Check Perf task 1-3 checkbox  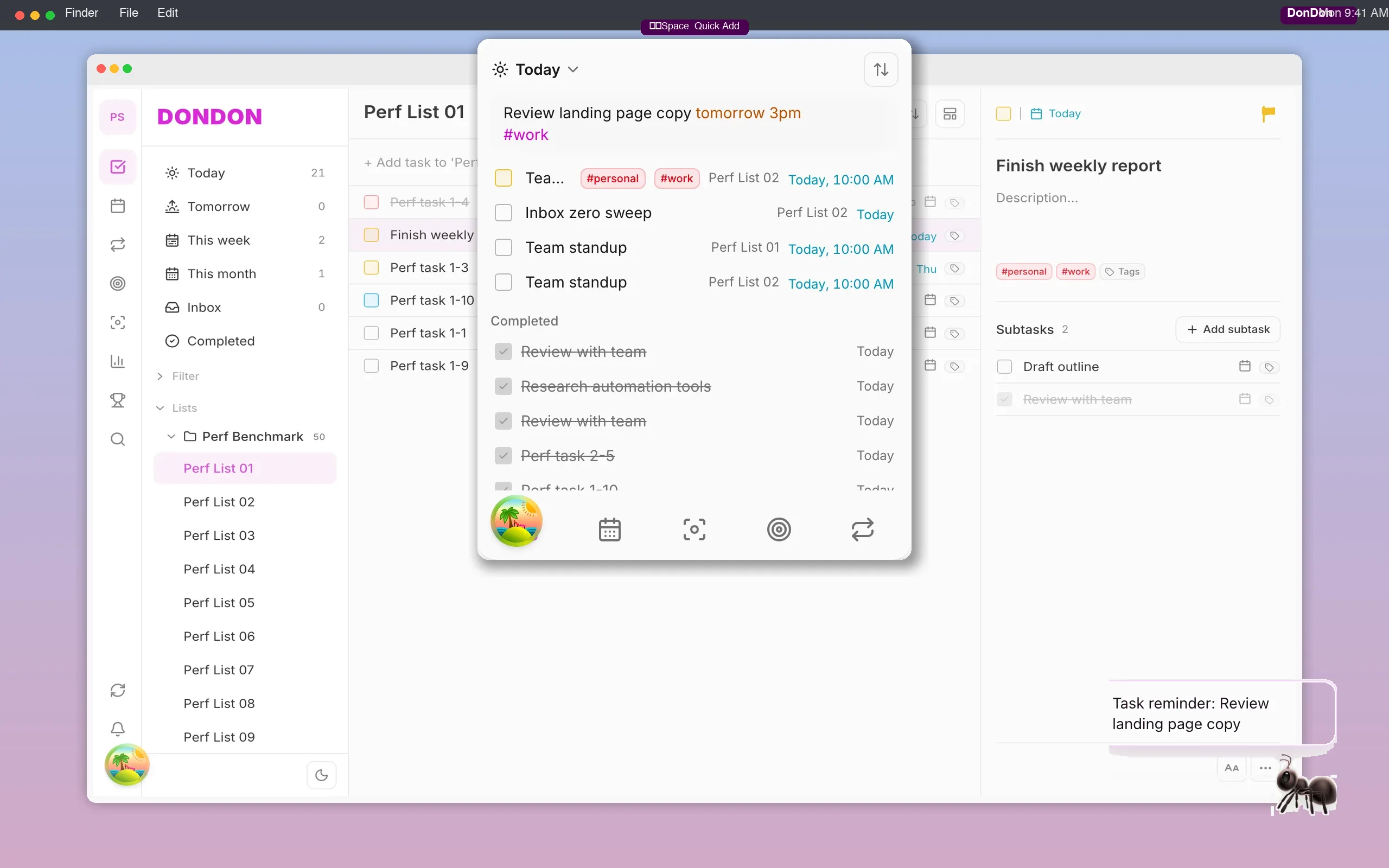pyautogui.click(x=371, y=268)
